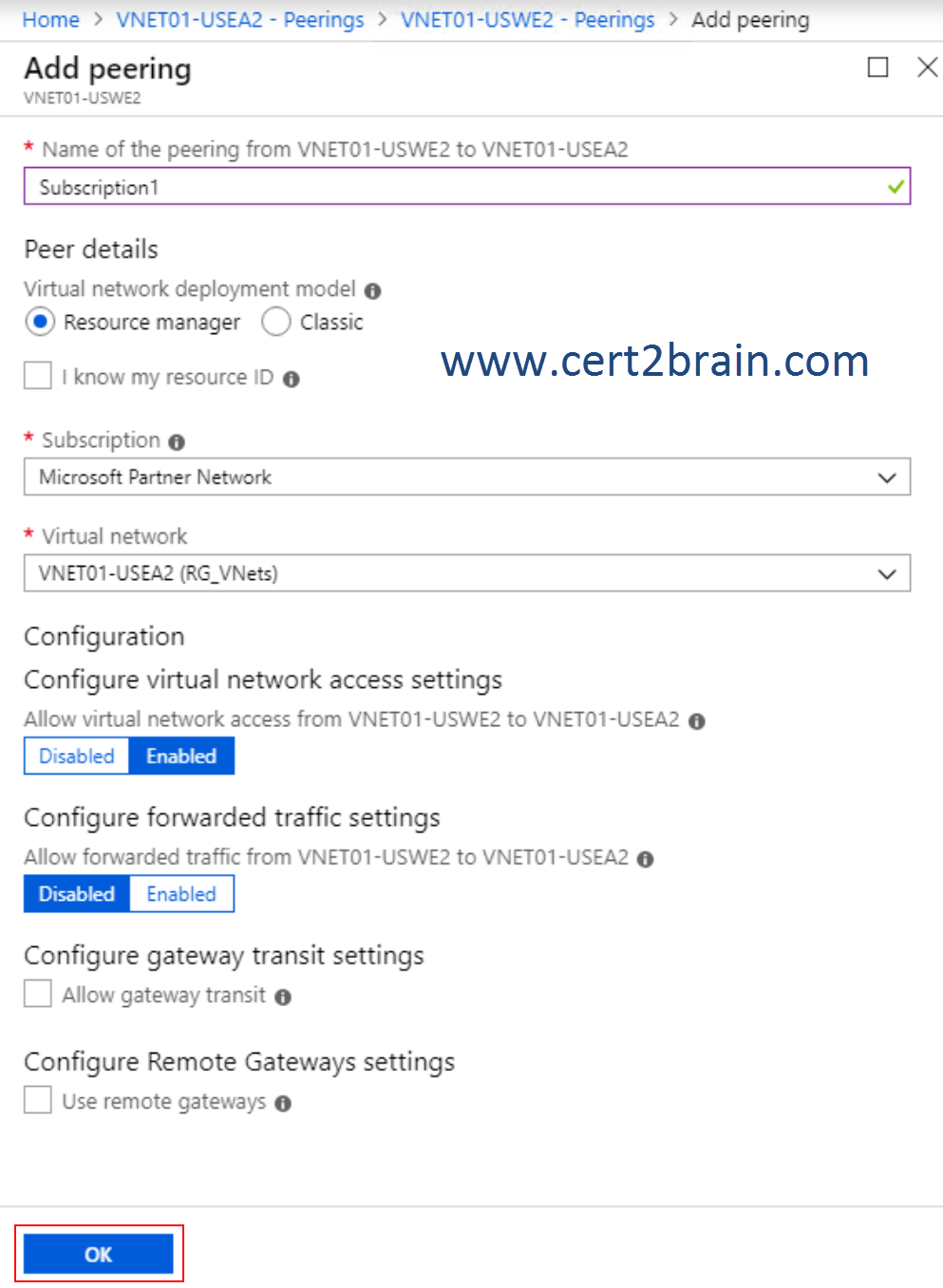Open the Subscription dropdown
The height and width of the screenshot is (1288, 943).
(x=467, y=477)
